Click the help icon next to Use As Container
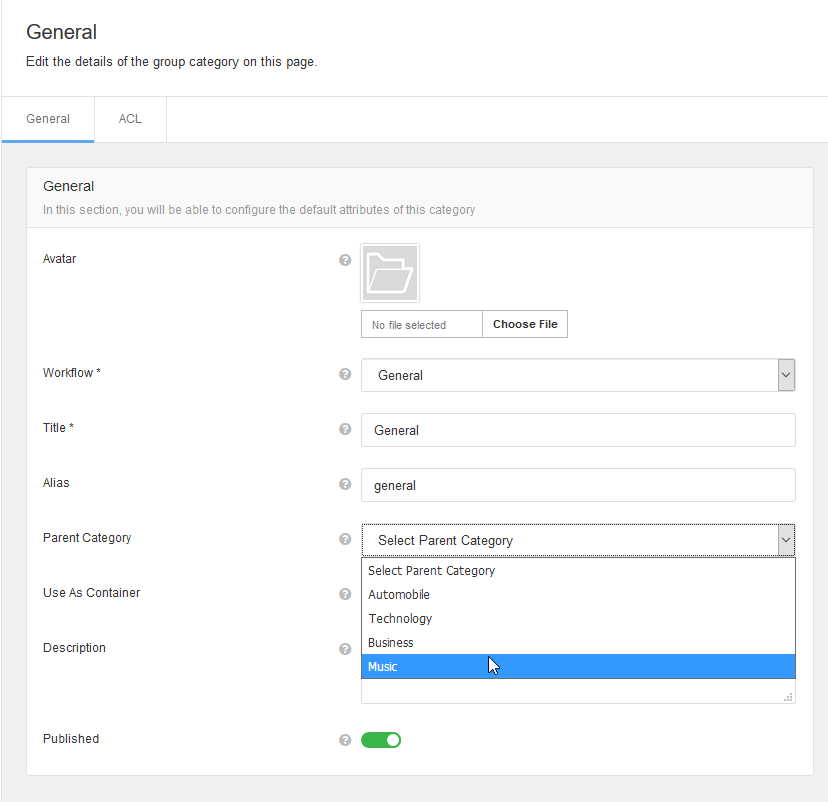The width and height of the screenshot is (828, 802). click(x=345, y=594)
